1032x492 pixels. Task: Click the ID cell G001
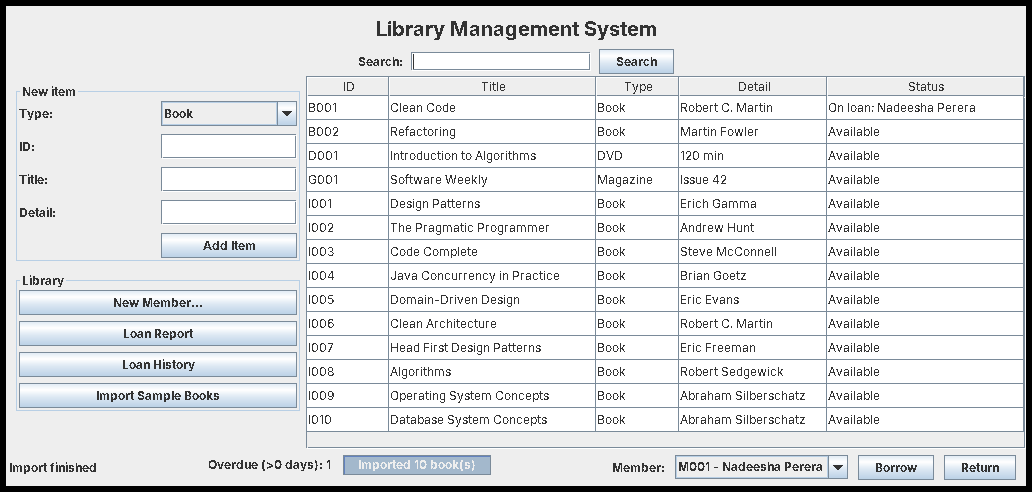tap(348, 180)
